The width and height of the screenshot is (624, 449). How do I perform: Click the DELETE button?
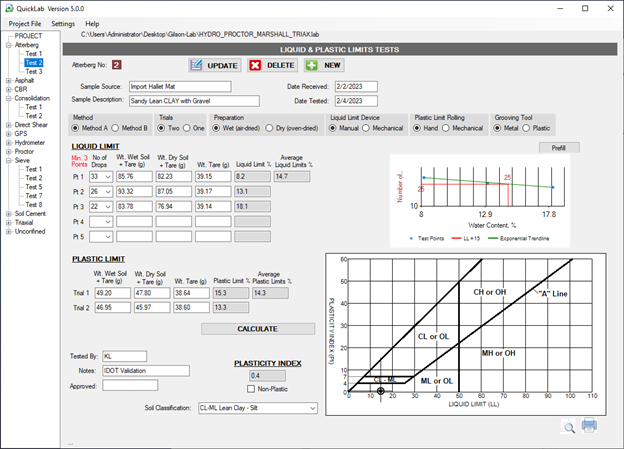click(x=273, y=65)
